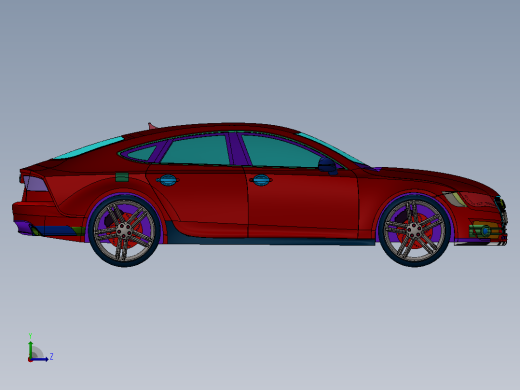Select the cyan windshield glass
The height and width of the screenshot is (390, 520).
pos(333,149)
